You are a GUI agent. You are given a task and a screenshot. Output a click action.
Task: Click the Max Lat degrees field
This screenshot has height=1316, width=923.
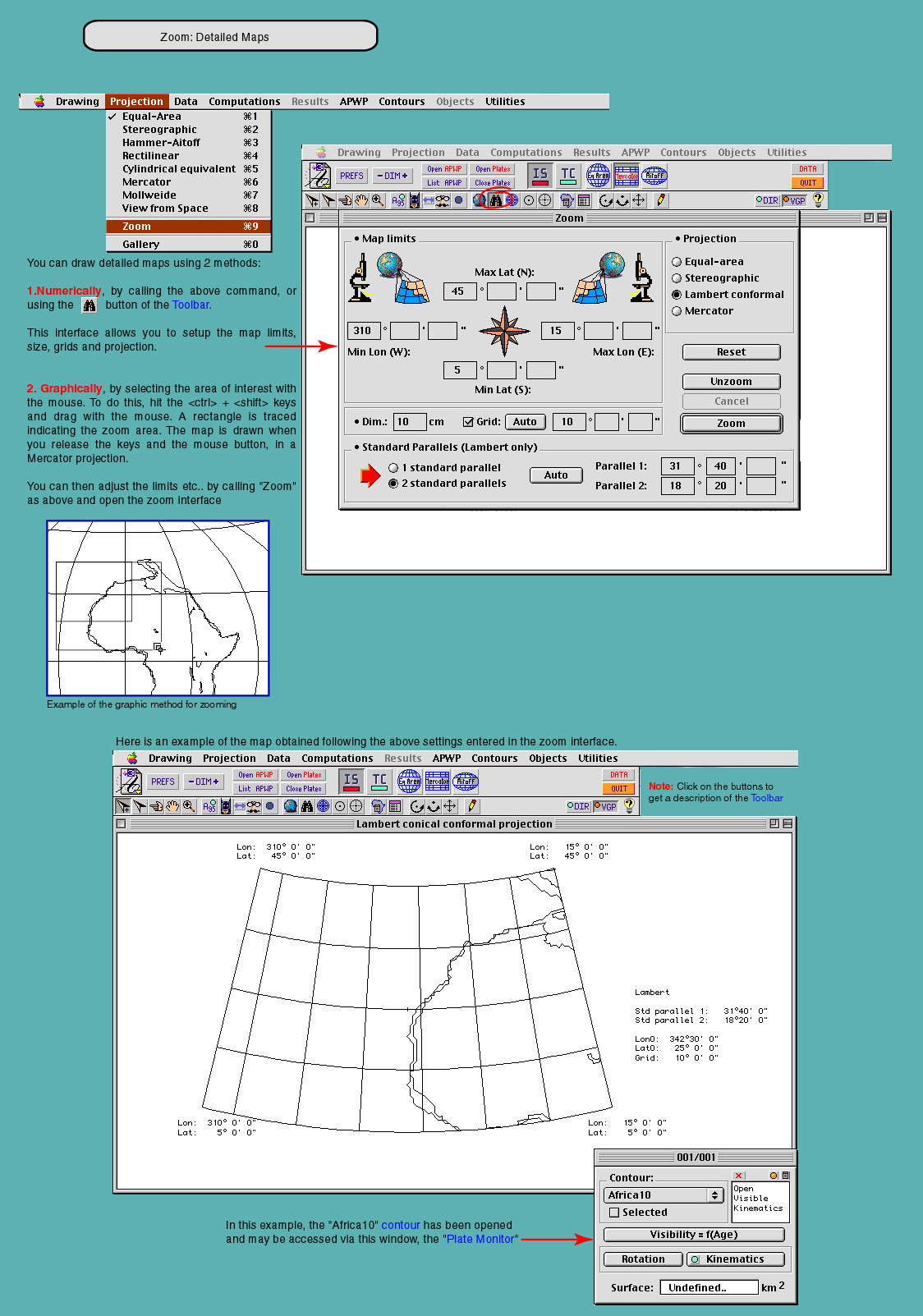pos(460,291)
